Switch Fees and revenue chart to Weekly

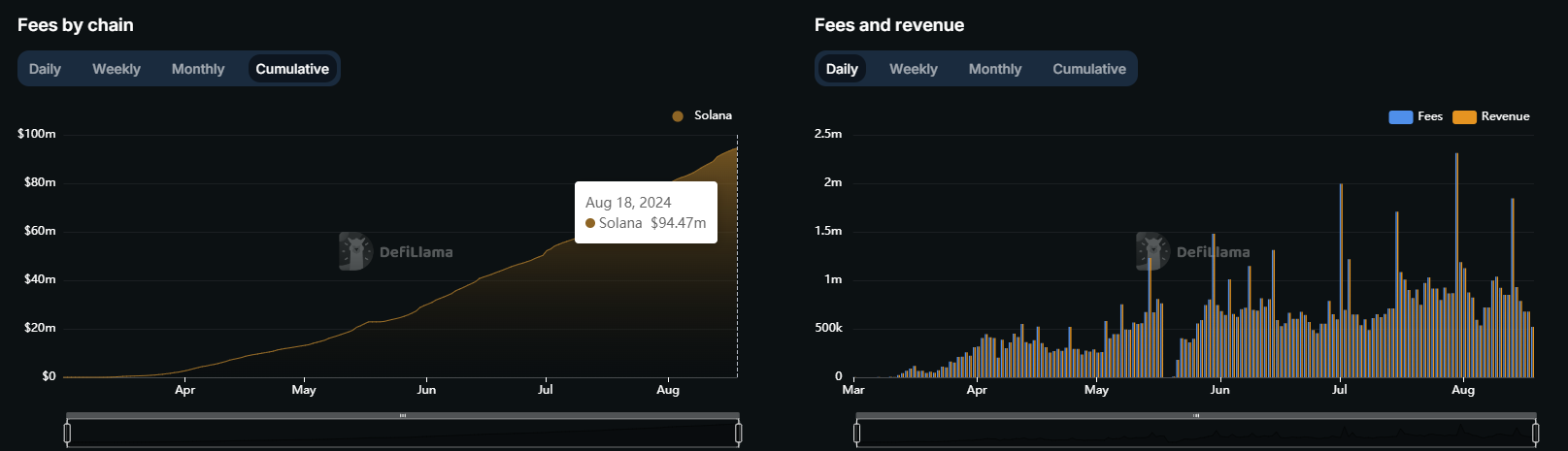click(914, 69)
